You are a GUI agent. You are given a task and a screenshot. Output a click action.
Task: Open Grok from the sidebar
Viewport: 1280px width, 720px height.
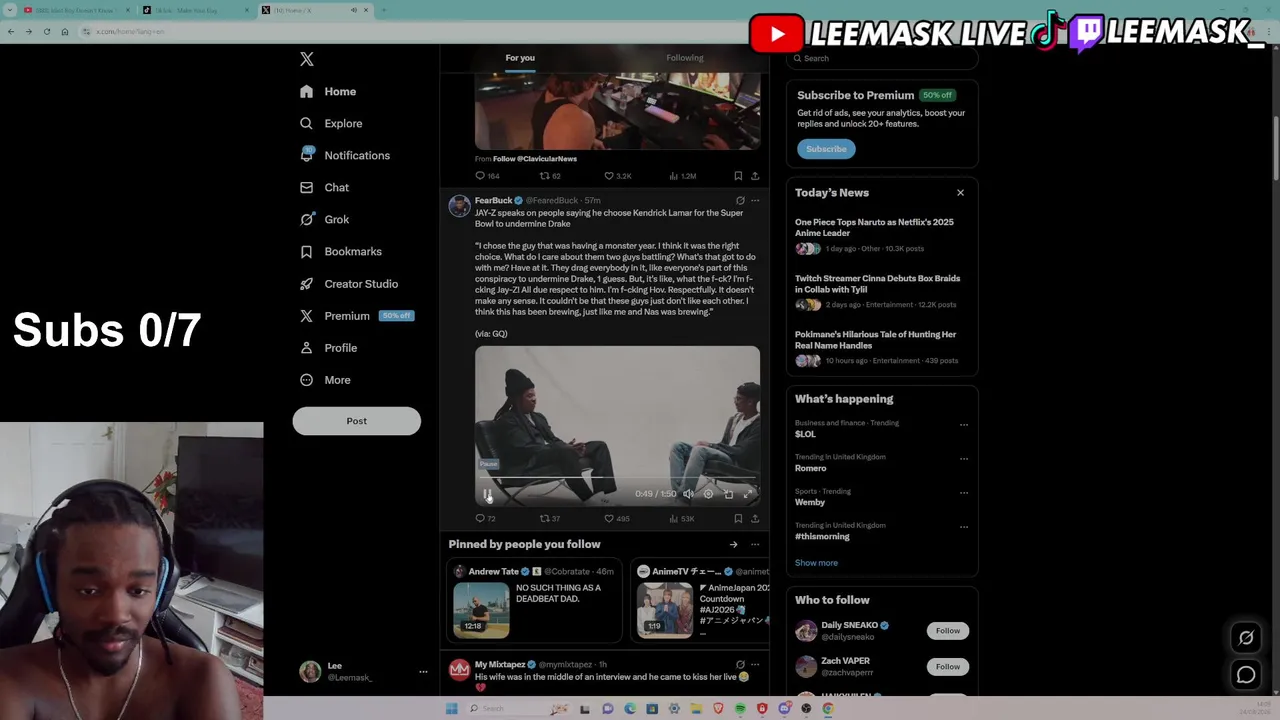324,219
